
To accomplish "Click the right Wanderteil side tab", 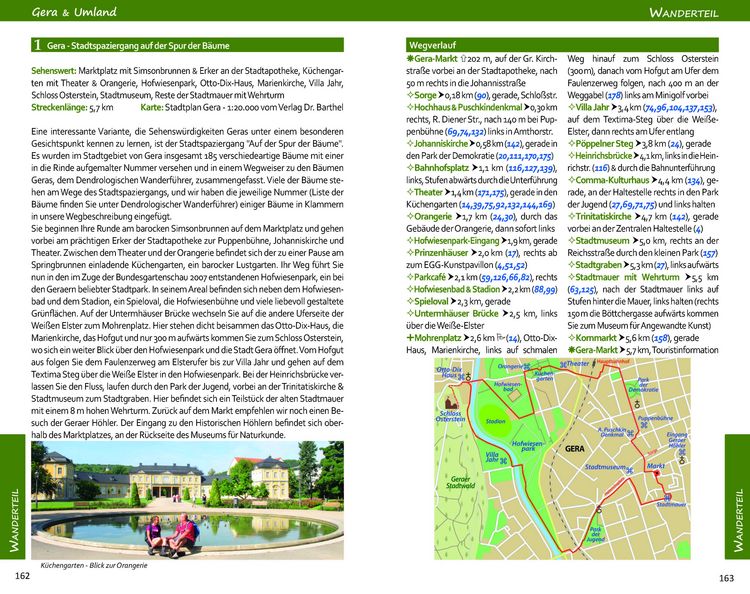I will 737,496.
